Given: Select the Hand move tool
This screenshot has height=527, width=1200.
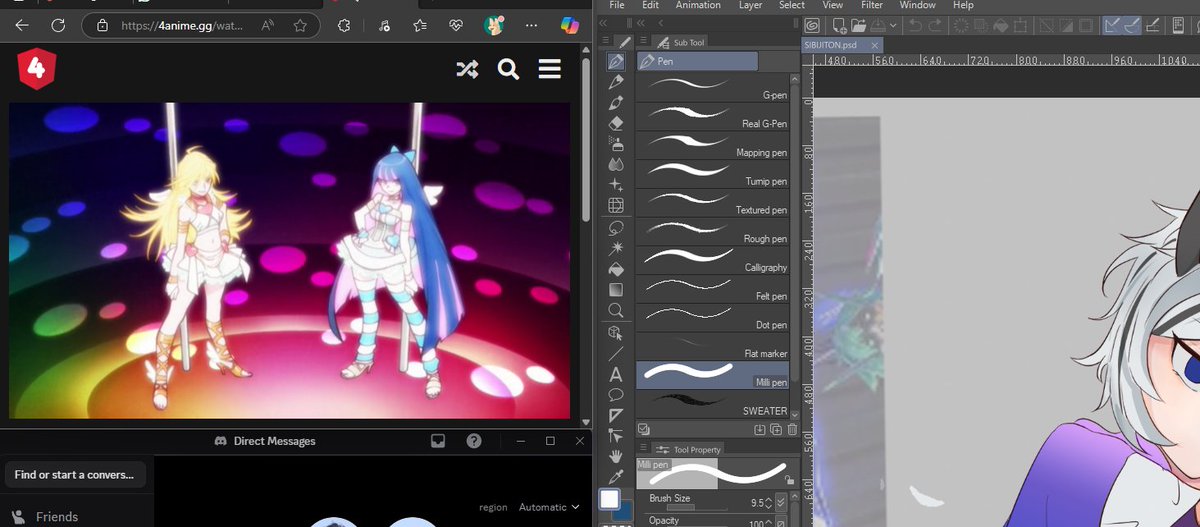Looking at the screenshot, I should coord(616,457).
